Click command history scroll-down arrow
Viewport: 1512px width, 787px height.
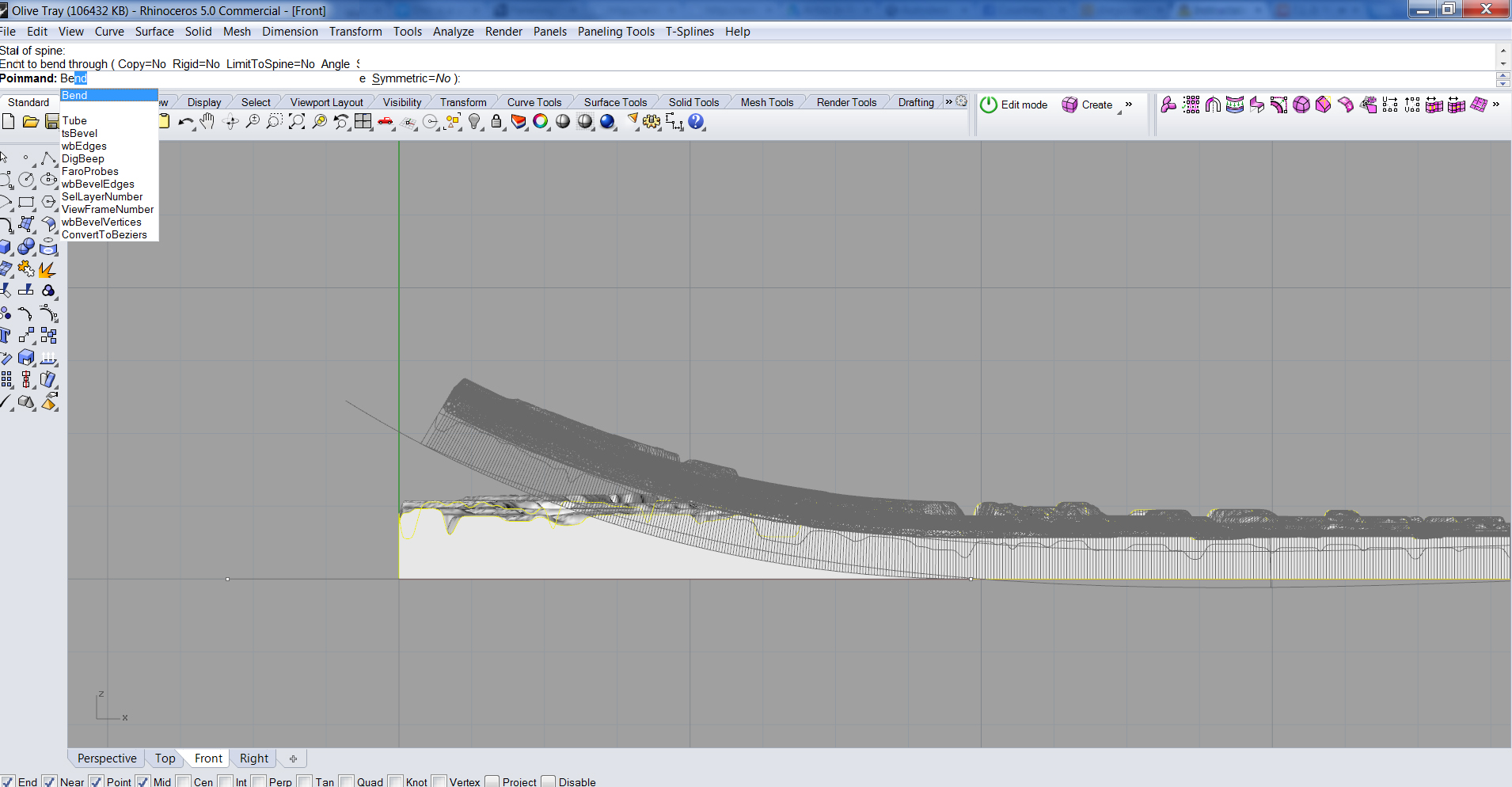(x=1503, y=63)
